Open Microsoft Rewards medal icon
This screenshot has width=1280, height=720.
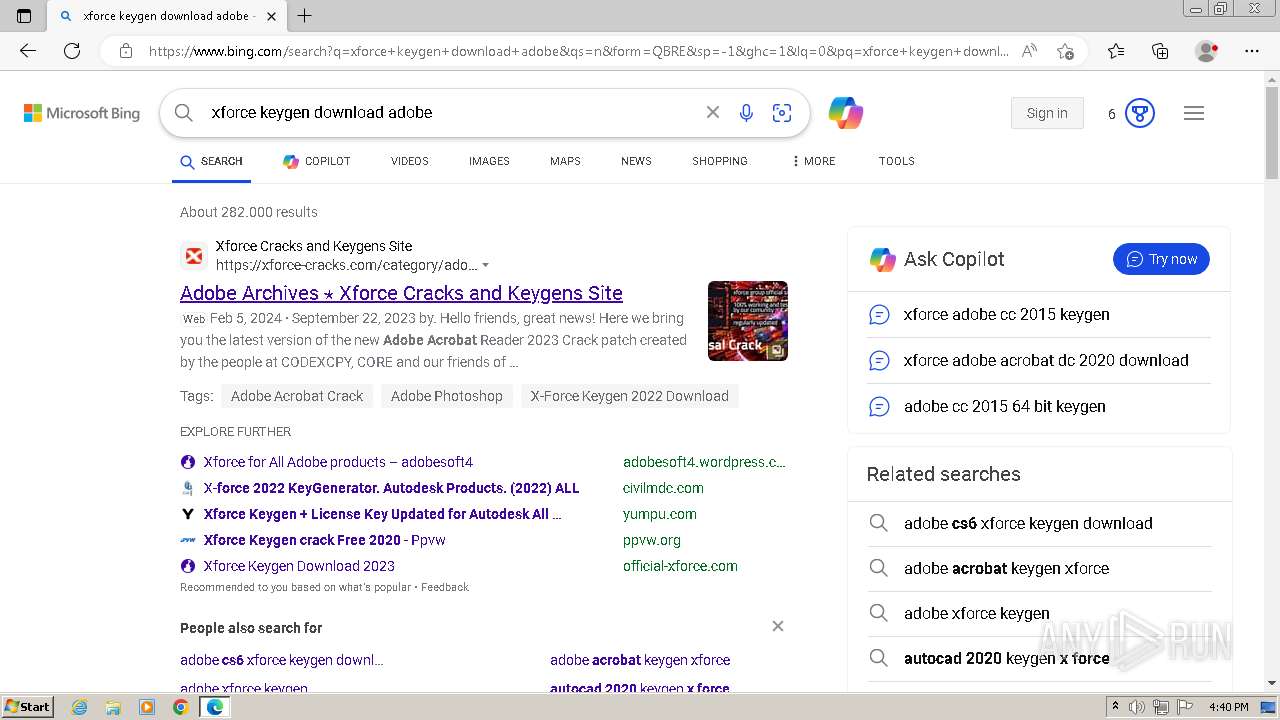tap(1140, 113)
